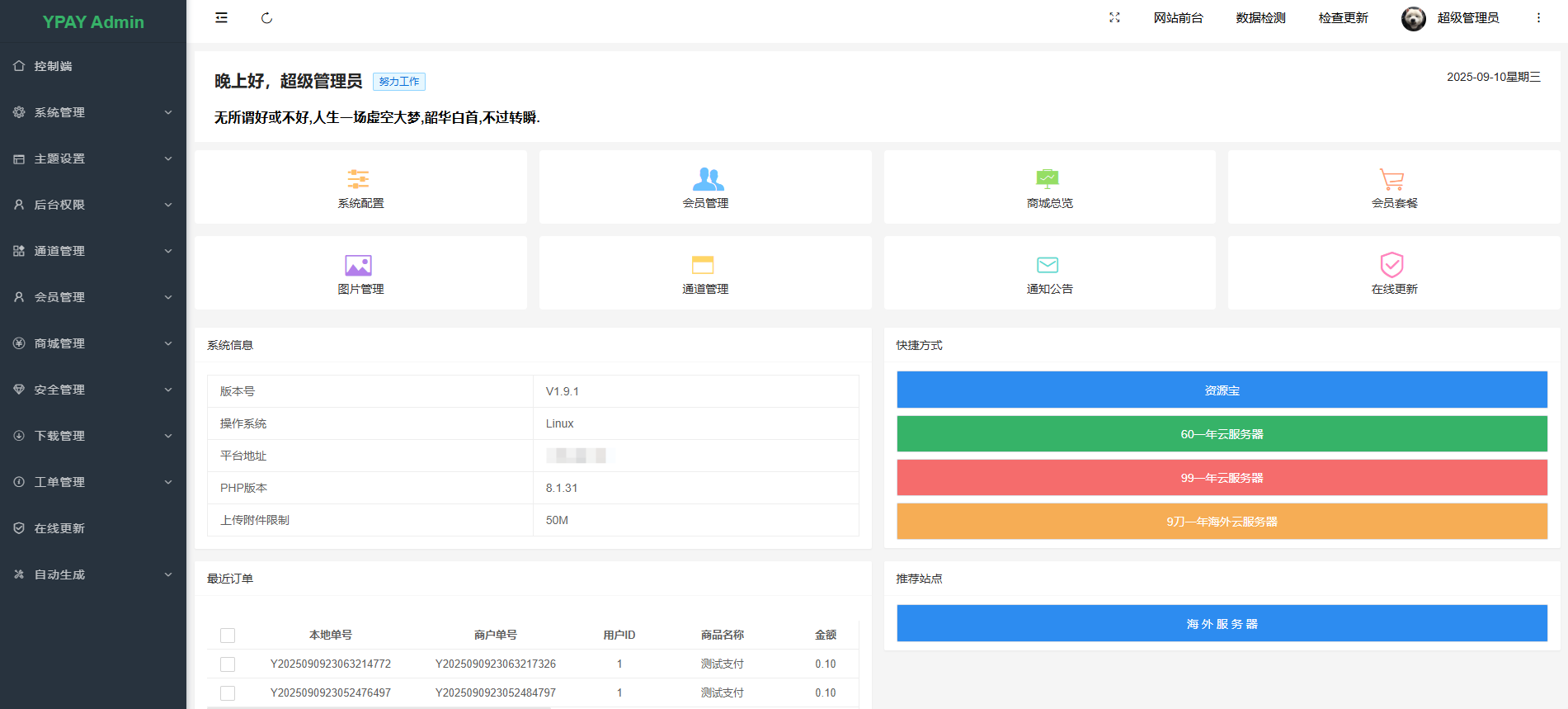Expand the 商城管理 sidebar menu chevron
The height and width of the screenshot is (709, 1568).
click(168, 343)
